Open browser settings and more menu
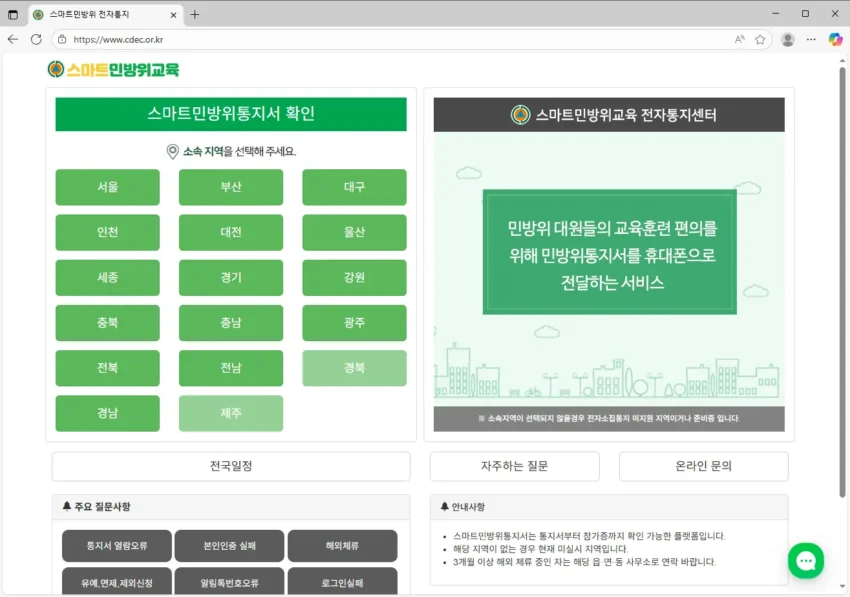 click(x=811, y=39)
